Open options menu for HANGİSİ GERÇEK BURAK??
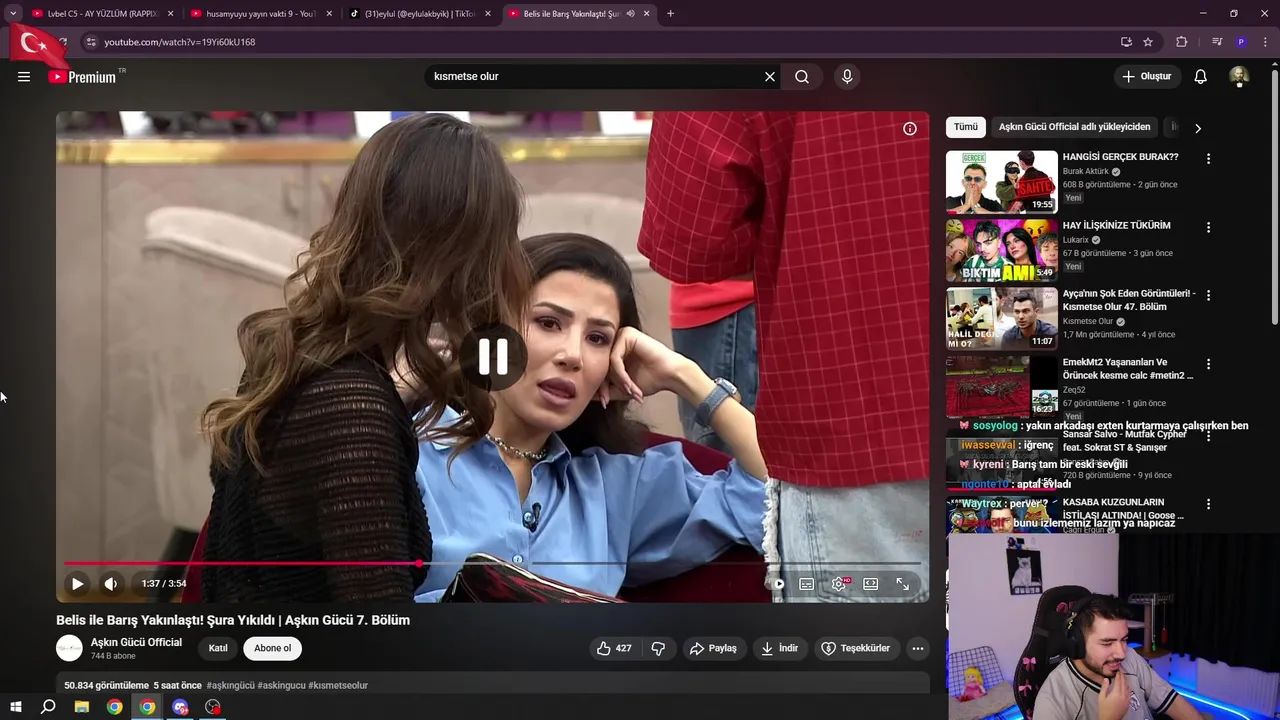 click(1208, 159)
